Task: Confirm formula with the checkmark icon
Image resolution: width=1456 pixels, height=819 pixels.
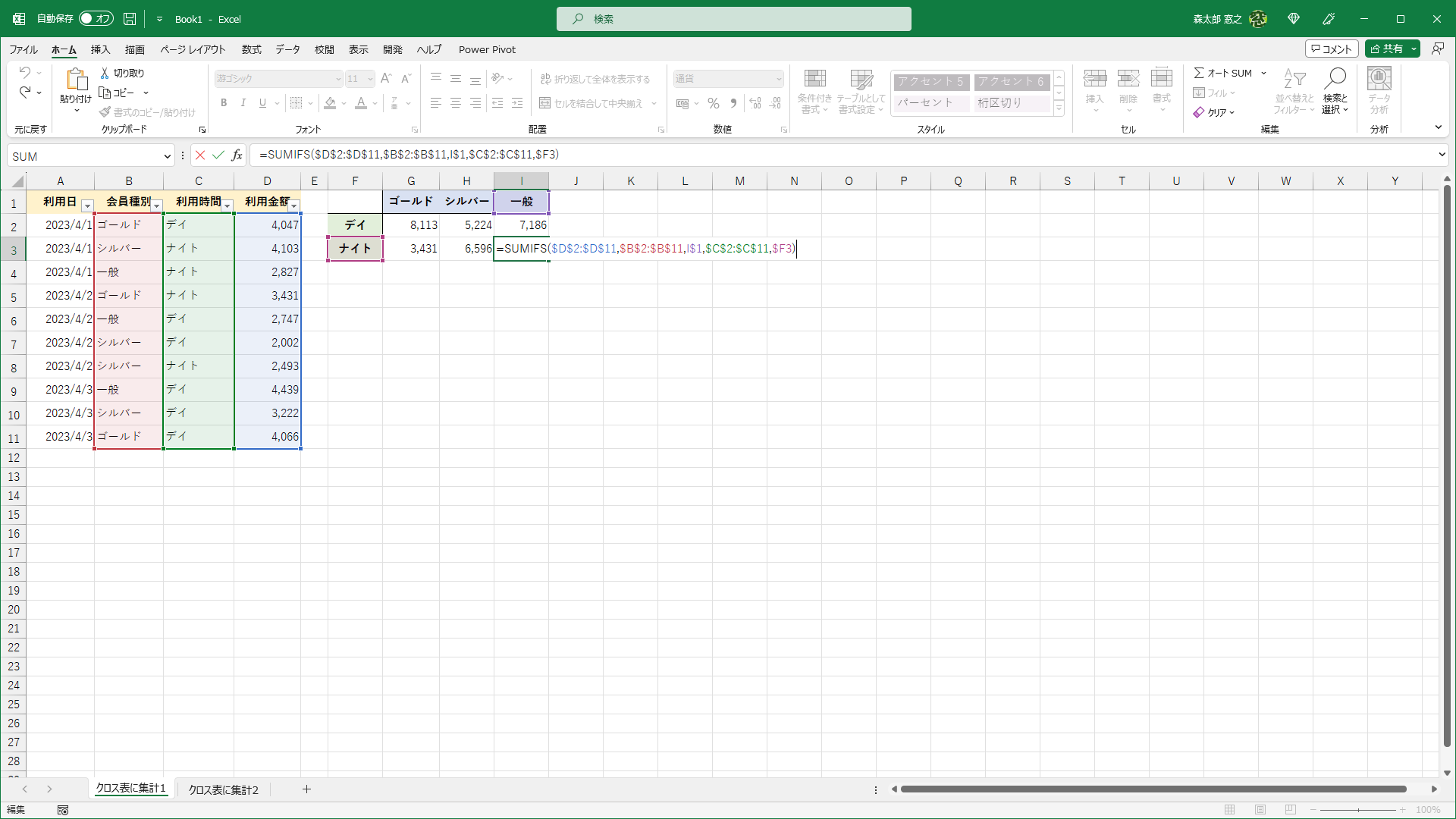Action: coord(218,155)
